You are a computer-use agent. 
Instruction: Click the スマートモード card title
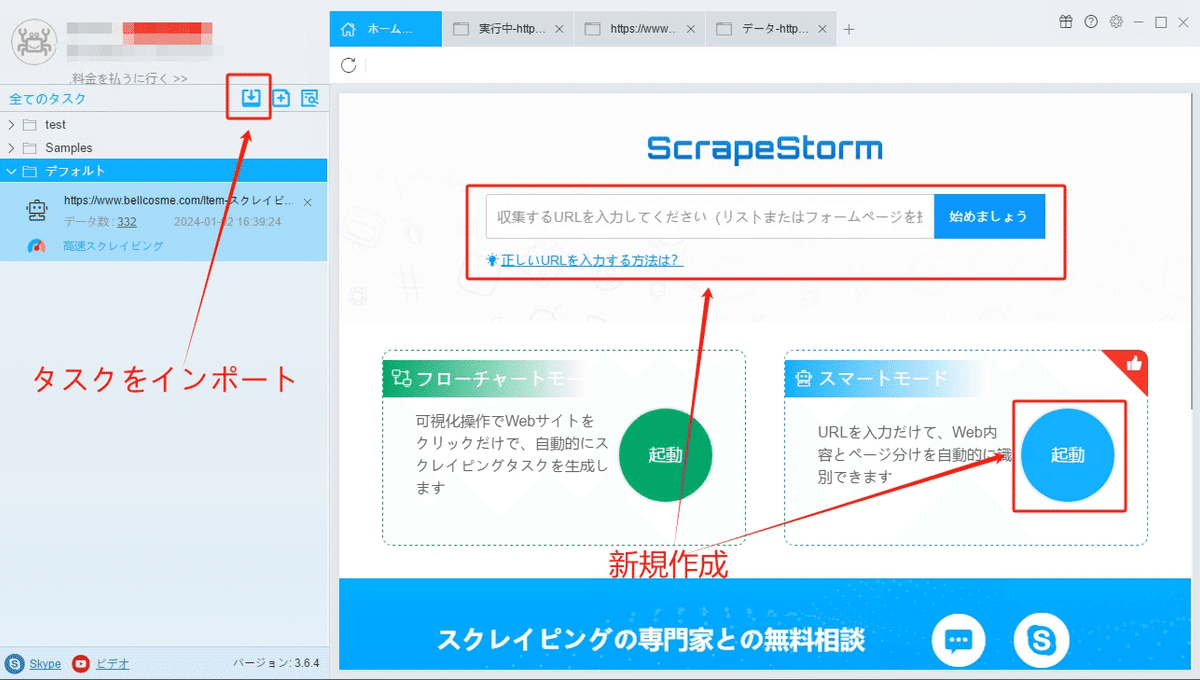[x=883, y=378]
